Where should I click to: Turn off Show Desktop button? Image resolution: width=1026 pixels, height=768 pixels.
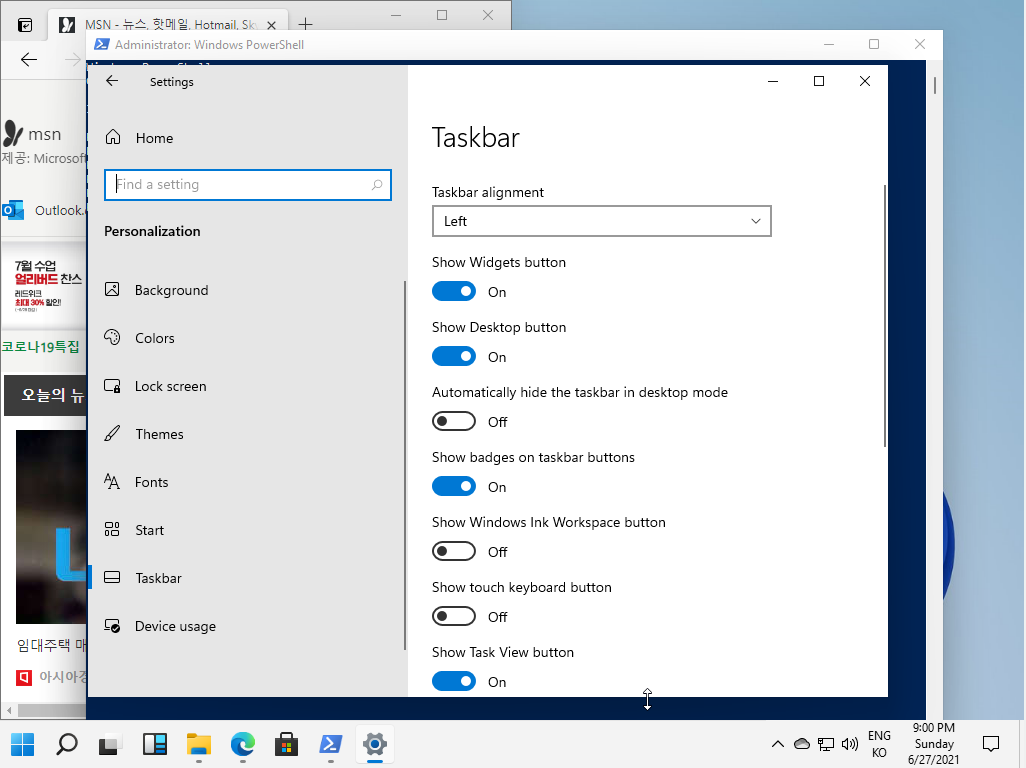pos(453,357)
